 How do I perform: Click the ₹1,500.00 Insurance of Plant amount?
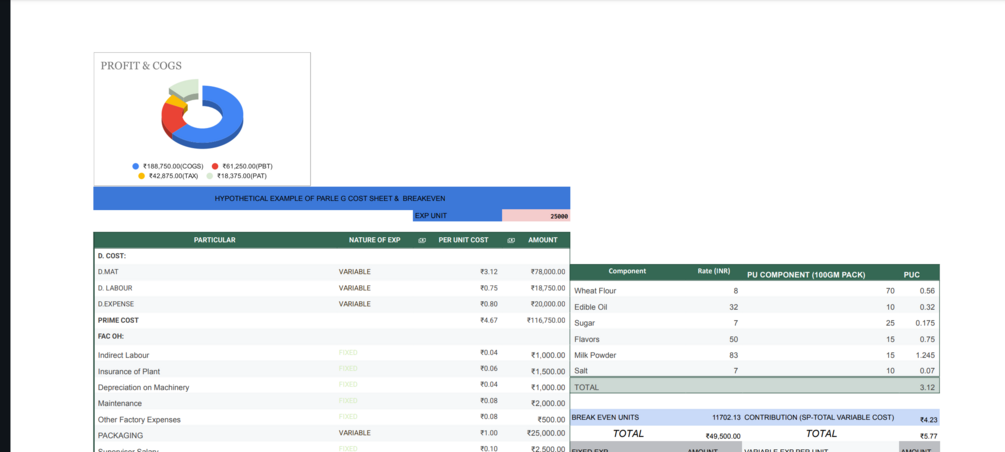pos(548,371)
